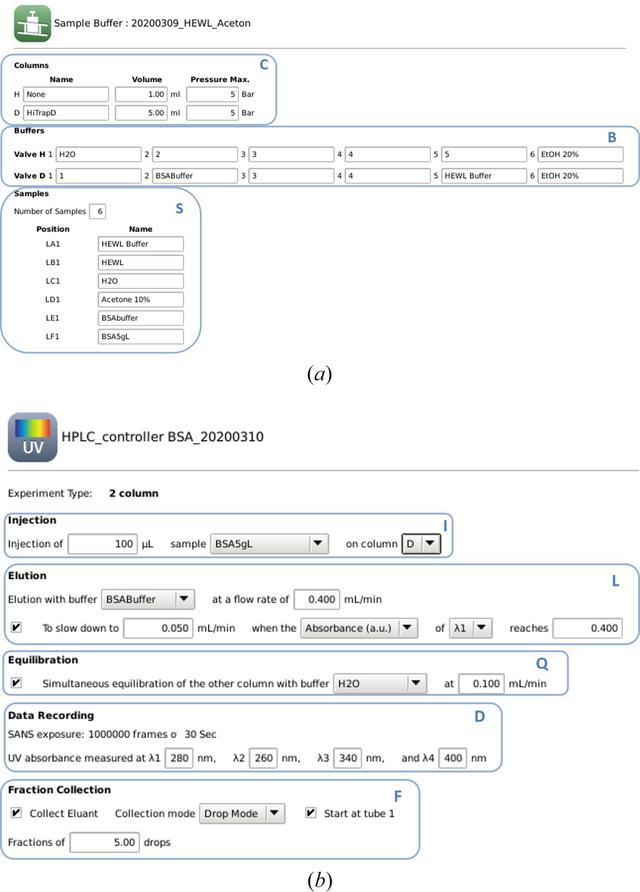The width and height of the screenshot is (640, 892).
Task: Click the 'reaches' threshold field 0.400
Action: tap(588, 628)
